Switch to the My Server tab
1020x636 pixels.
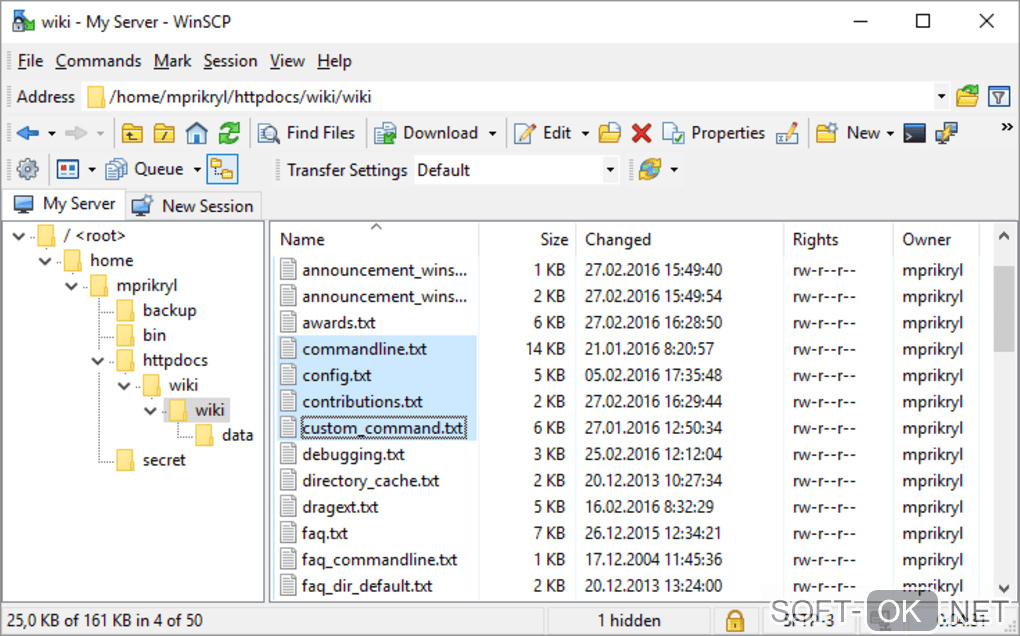coord(64,204)
